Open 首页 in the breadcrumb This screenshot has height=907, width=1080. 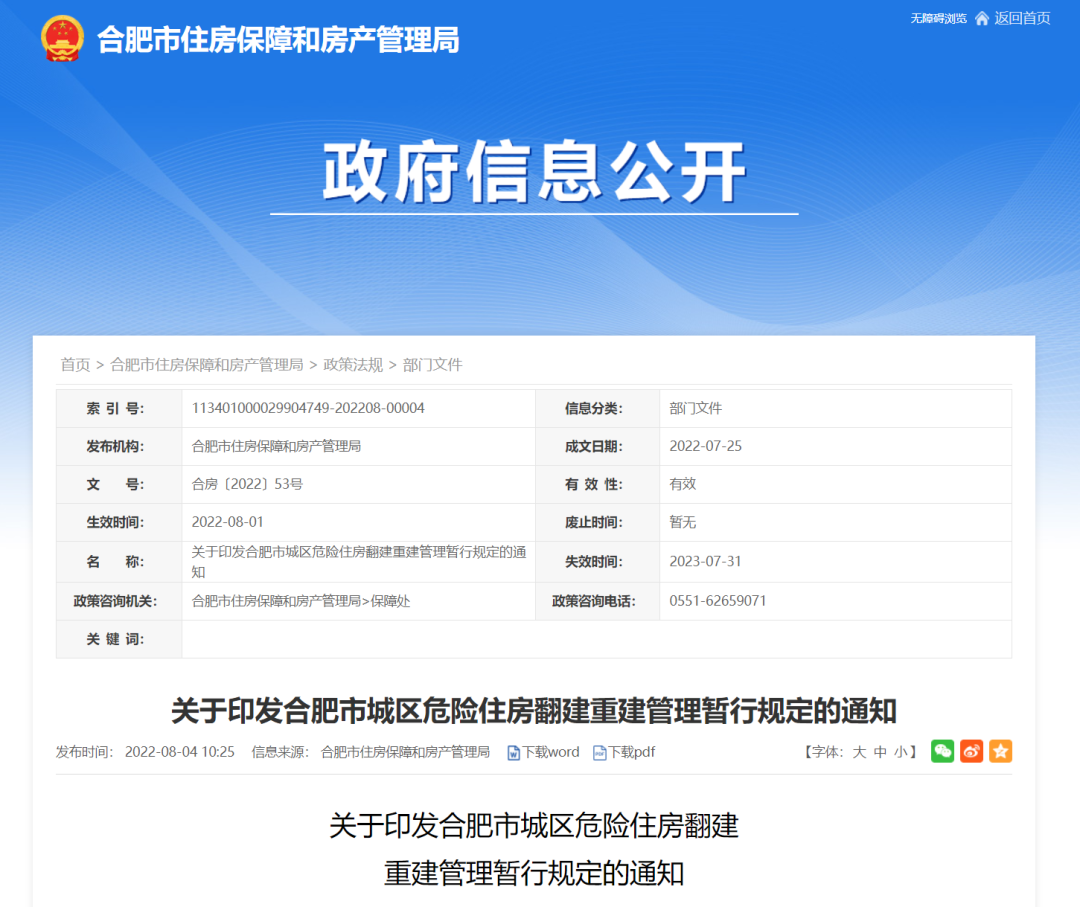[x=75, y=364]
